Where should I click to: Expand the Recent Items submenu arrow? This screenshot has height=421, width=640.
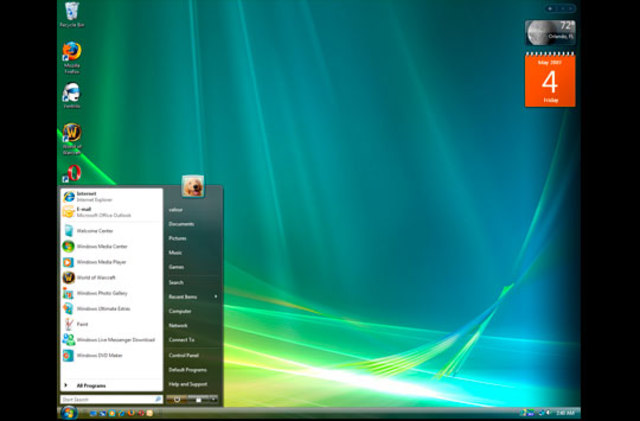click(216, 296)
